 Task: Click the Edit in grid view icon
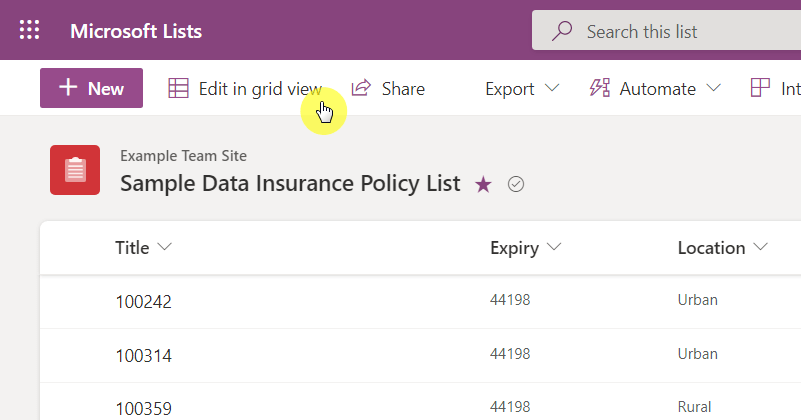(x=178, y=88)
